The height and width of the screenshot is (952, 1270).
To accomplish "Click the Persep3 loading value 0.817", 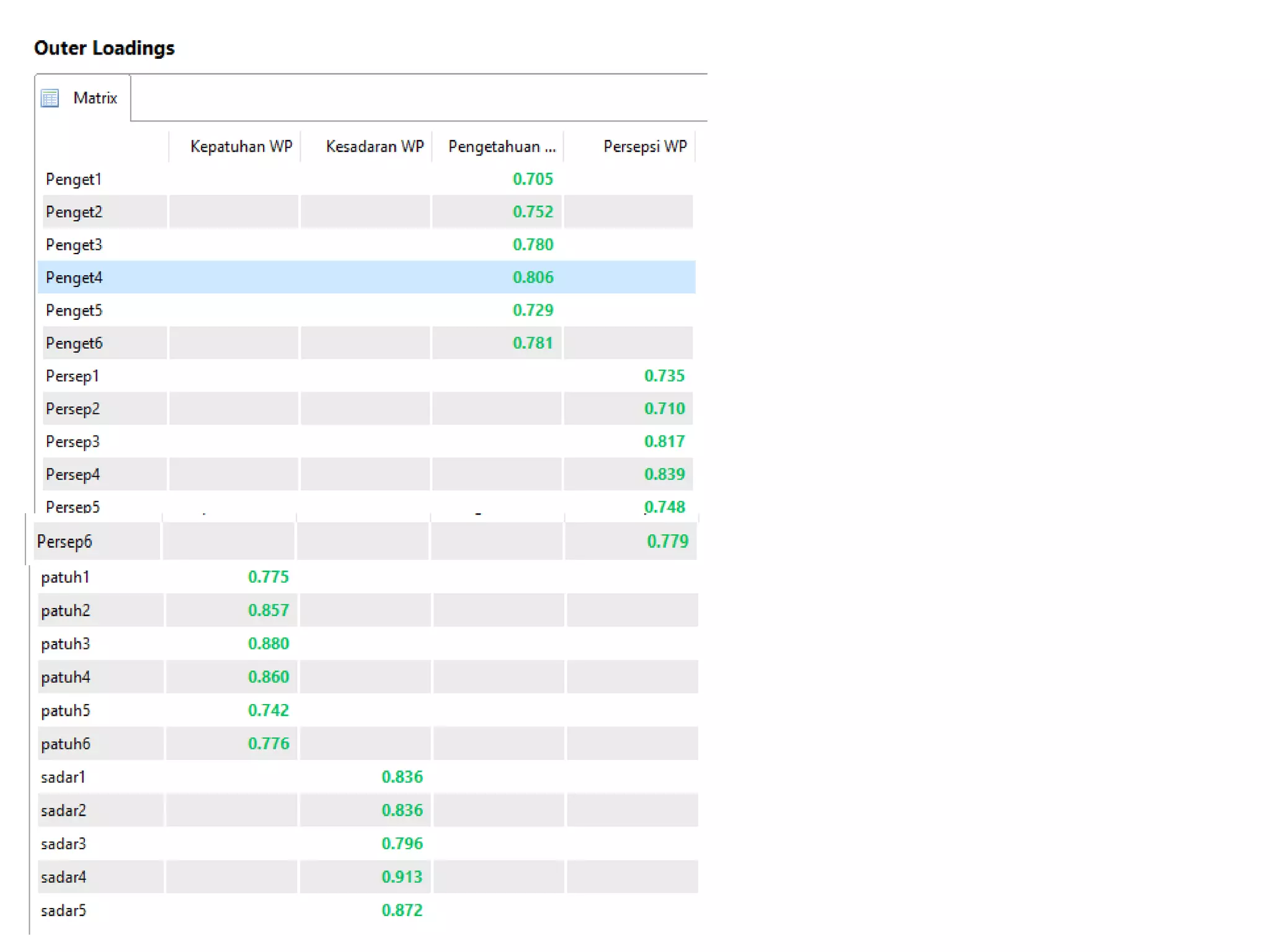I will 664,441.
